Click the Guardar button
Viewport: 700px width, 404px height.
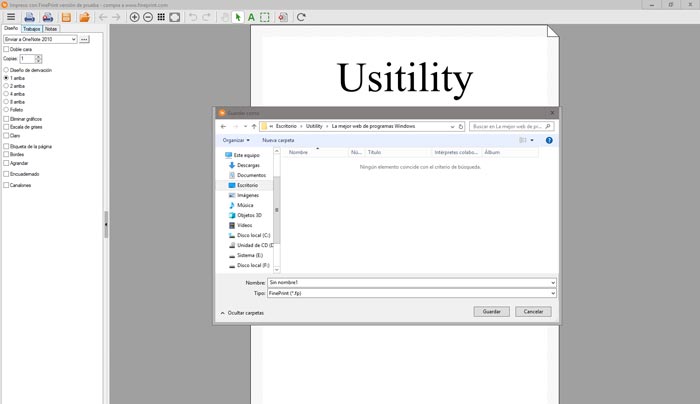pyautogui.click(x=492, y=312)
